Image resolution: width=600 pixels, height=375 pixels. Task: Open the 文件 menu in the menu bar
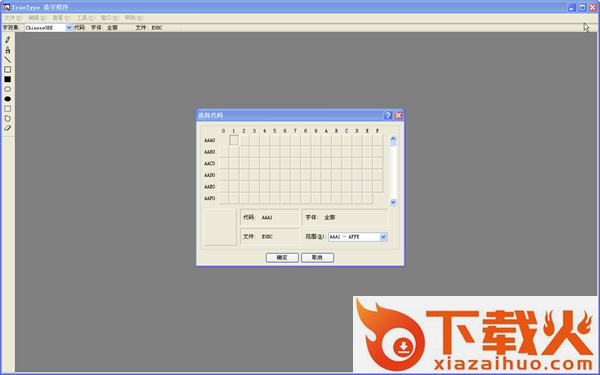point(13,18)
